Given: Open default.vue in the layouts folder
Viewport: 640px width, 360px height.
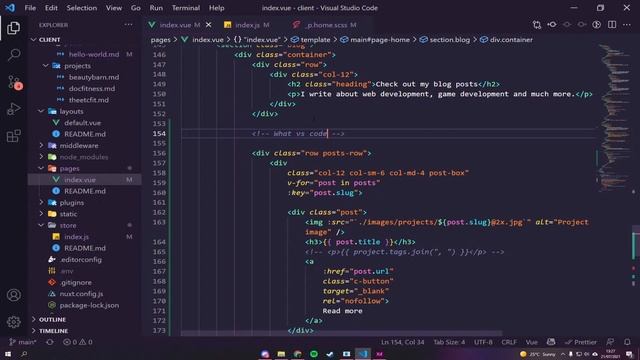Looking at the screenshot, I should pyautogui.click(x=82, y=122).
